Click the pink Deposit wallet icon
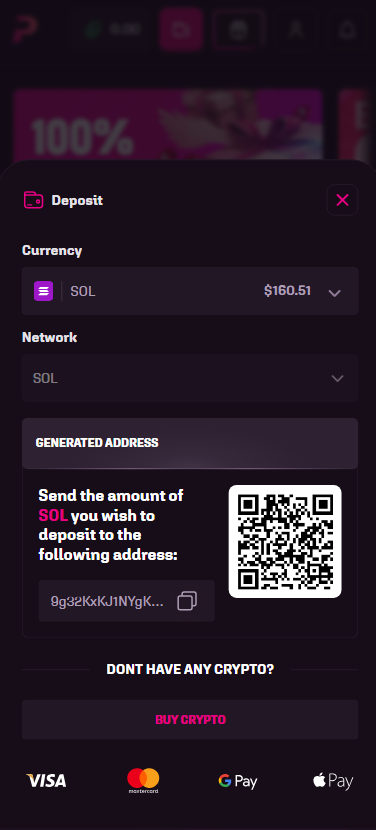This screenshot has height=830, width=376. [33, 200]
